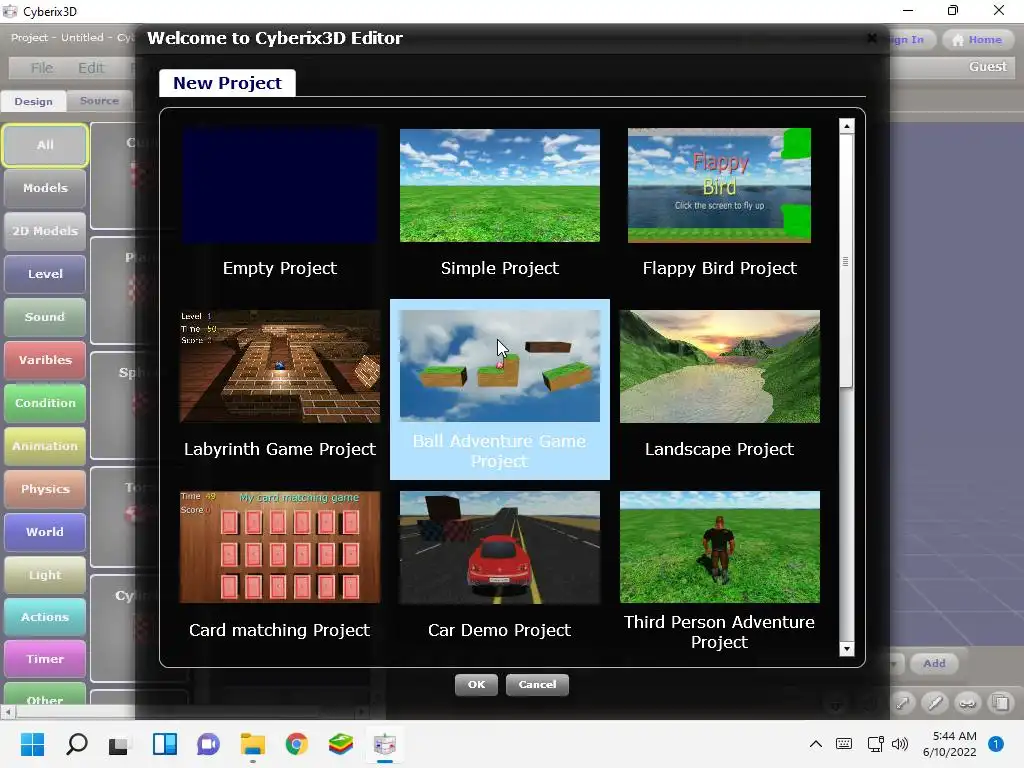Screen dimensions: 1024x768
Task: Open BlueStacks from the taskbar
Action: pos(340,744)
